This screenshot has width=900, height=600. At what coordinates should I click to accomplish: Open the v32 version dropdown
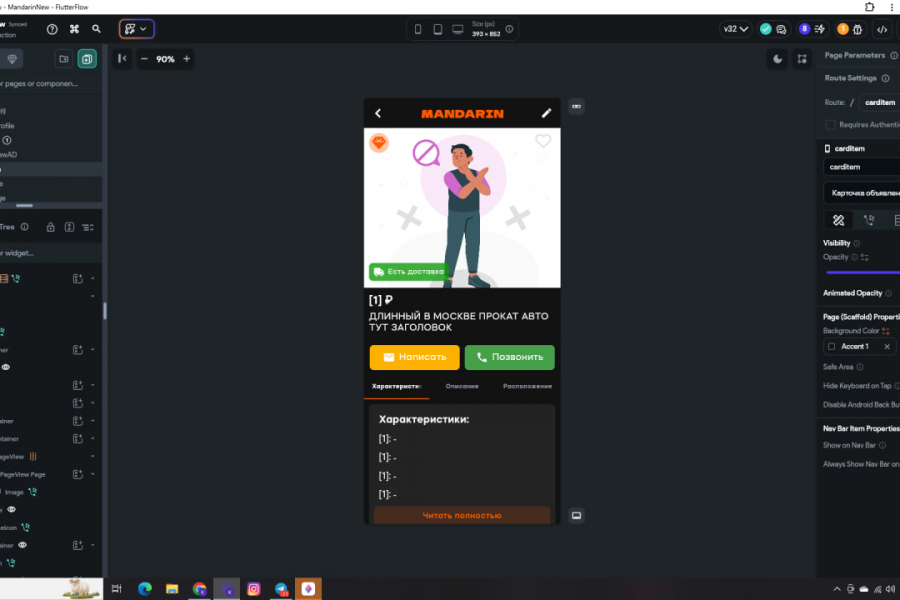(735, 29)
